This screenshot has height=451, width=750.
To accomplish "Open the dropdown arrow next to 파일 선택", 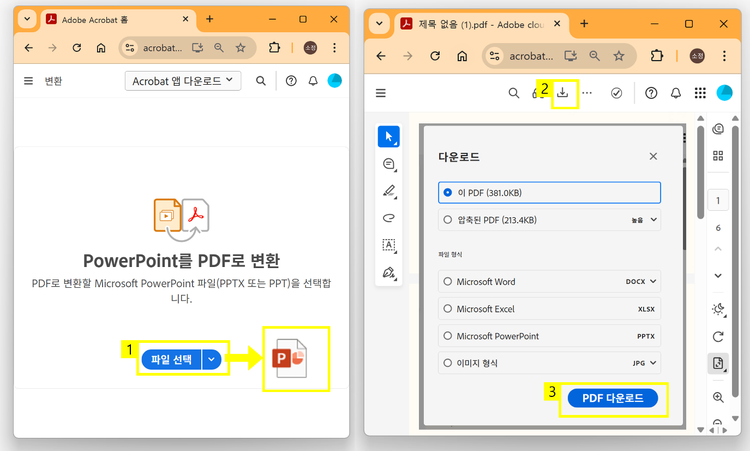I will tap(212, 359).
